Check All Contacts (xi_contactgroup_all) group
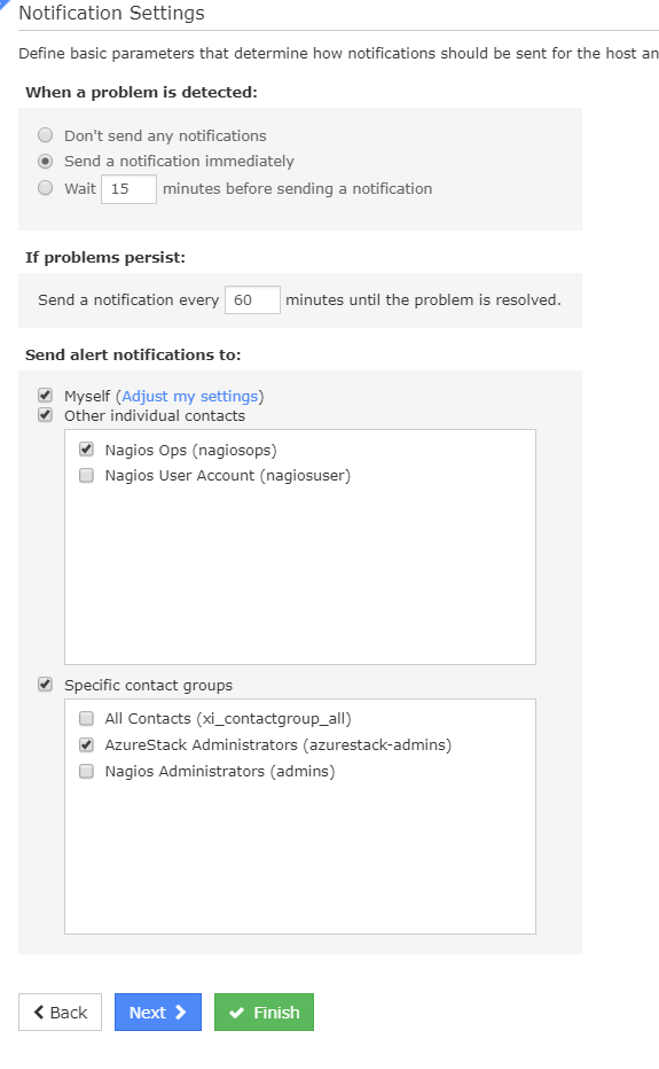659x1069 pixels. (x=86, y=718)
